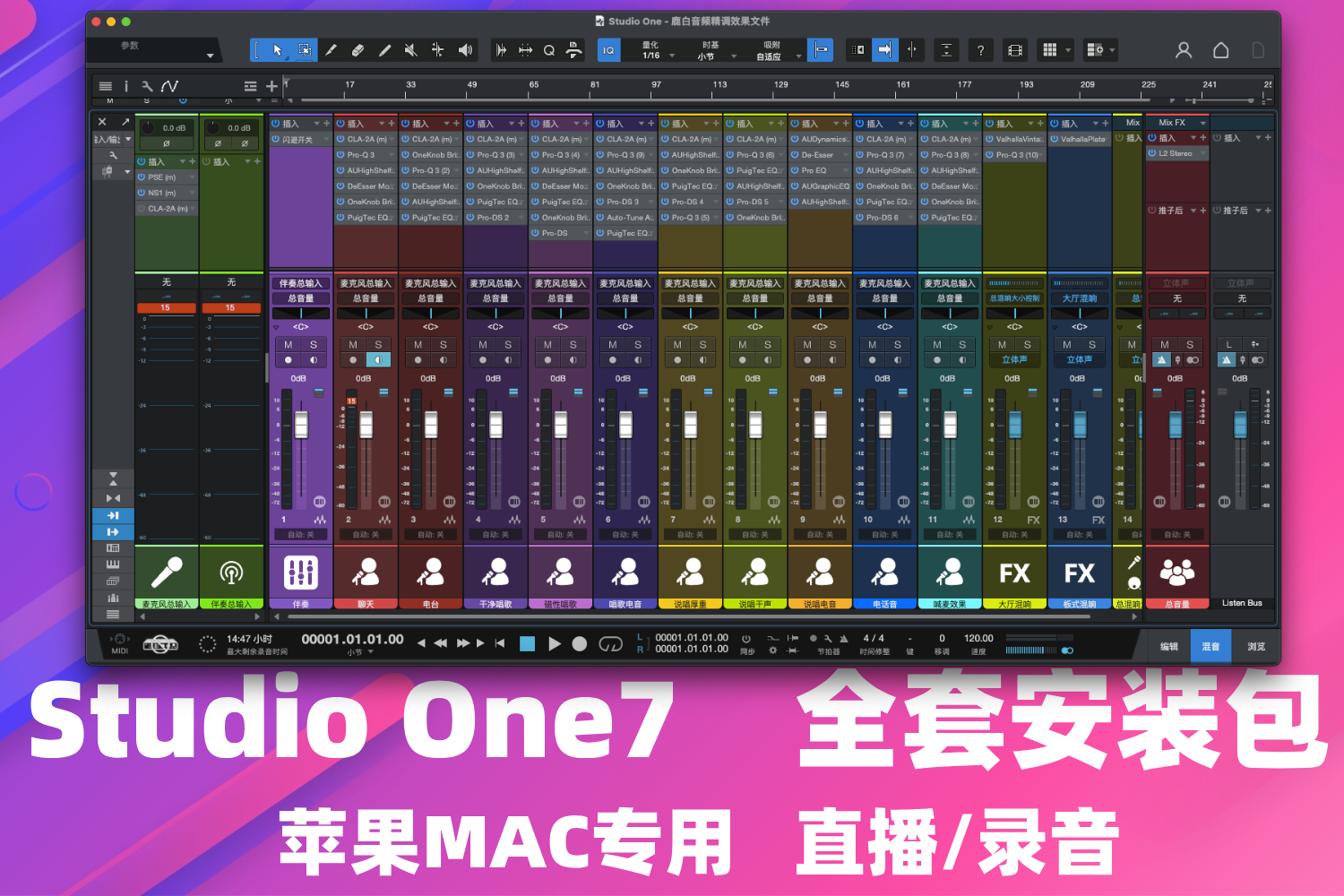The image size is (1344, 896).
Task: Click the 总音量 group channel icon
Action: [1176, 572]
